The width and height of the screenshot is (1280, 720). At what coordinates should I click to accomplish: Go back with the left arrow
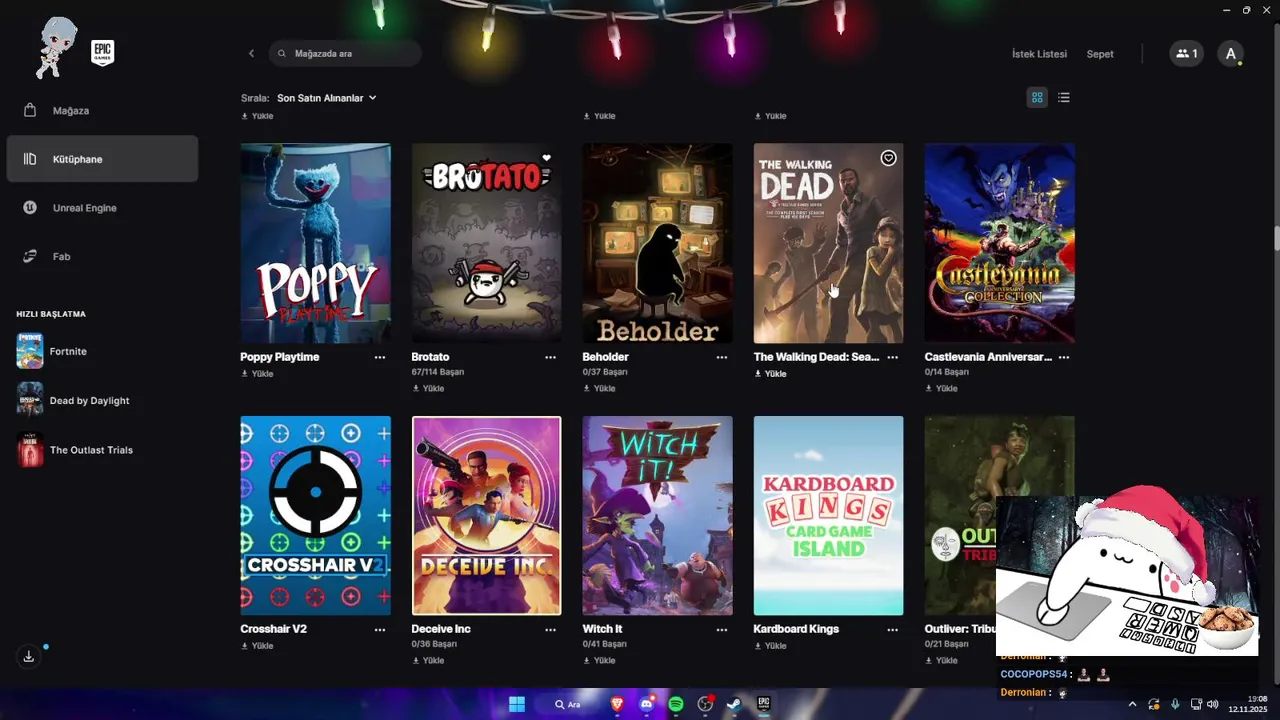[251, 53]
